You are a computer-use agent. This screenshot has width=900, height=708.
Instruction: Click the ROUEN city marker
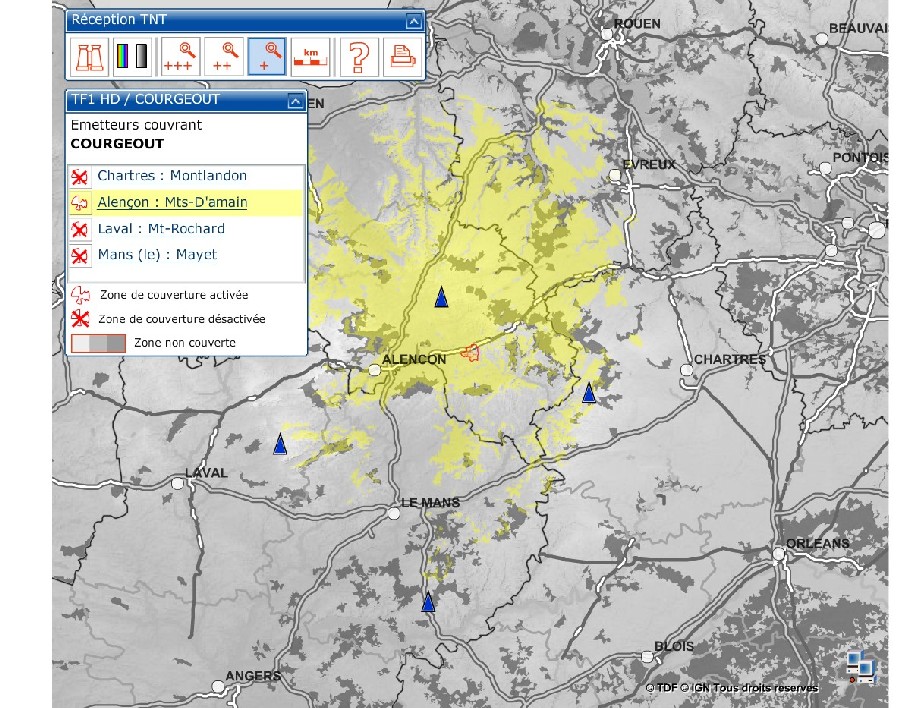607,34
